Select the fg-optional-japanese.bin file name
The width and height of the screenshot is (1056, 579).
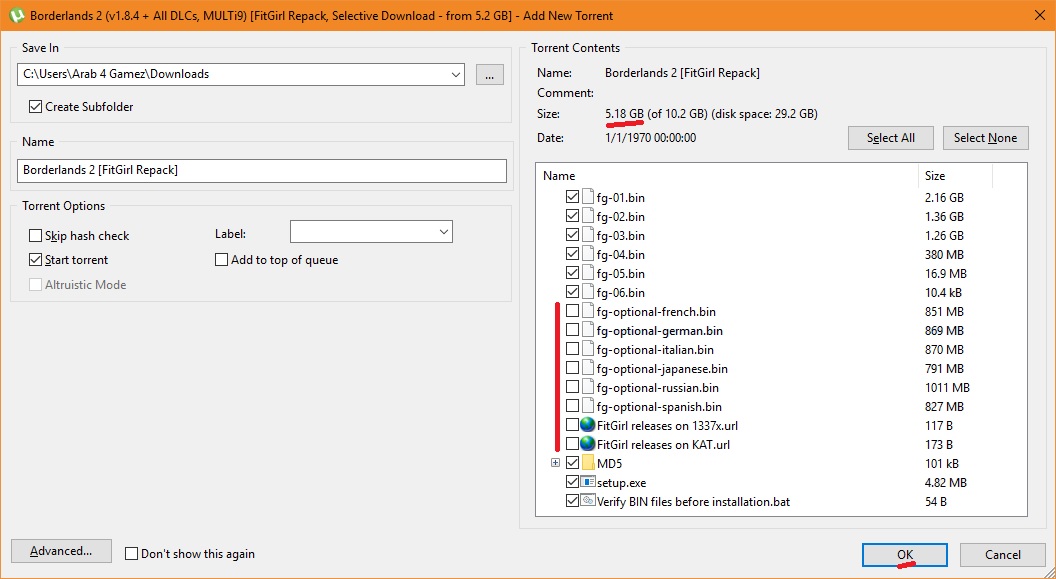click(662, 368)
